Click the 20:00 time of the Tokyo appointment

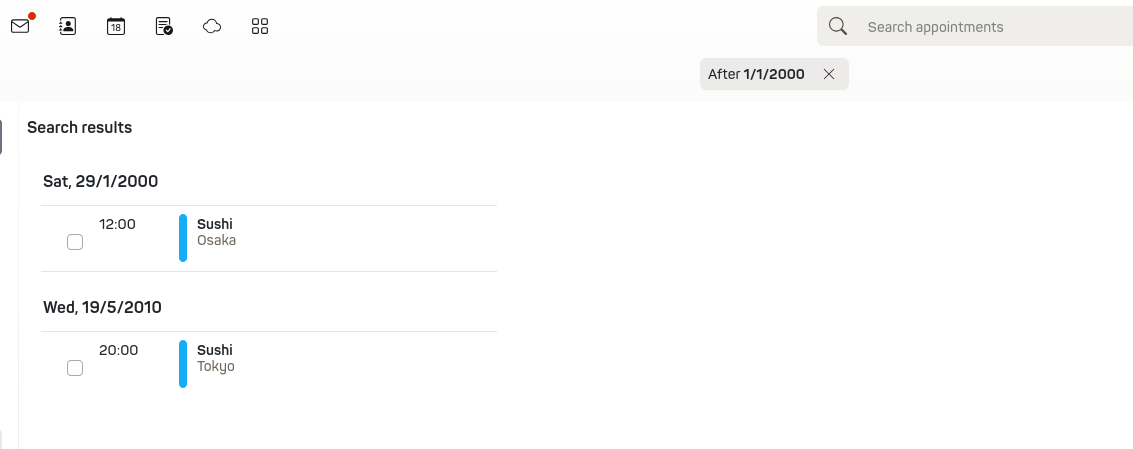tap(118, 350)
